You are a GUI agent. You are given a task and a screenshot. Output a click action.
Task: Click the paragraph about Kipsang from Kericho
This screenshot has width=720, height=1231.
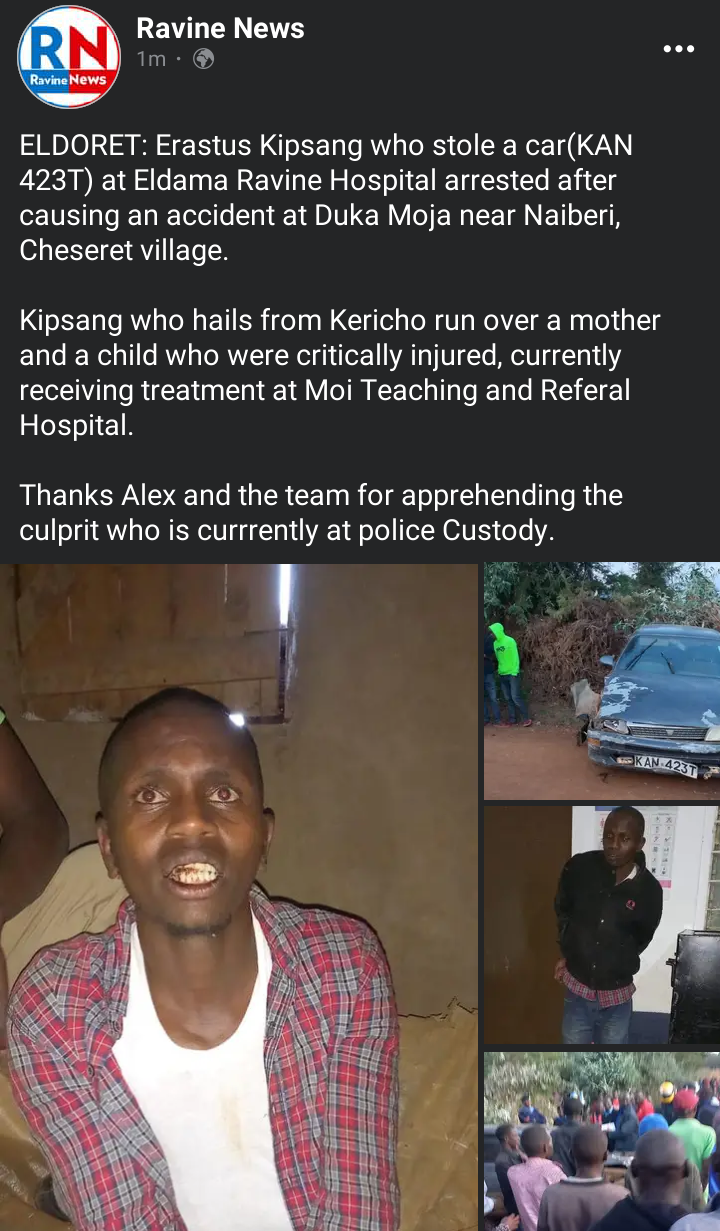340,373
